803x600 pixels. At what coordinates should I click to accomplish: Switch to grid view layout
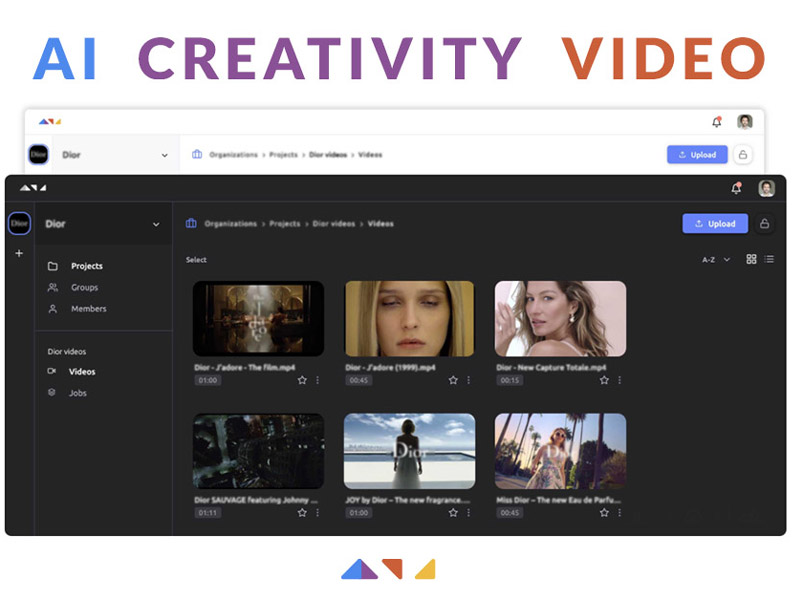pyautogui.click(x=751, y=259)
